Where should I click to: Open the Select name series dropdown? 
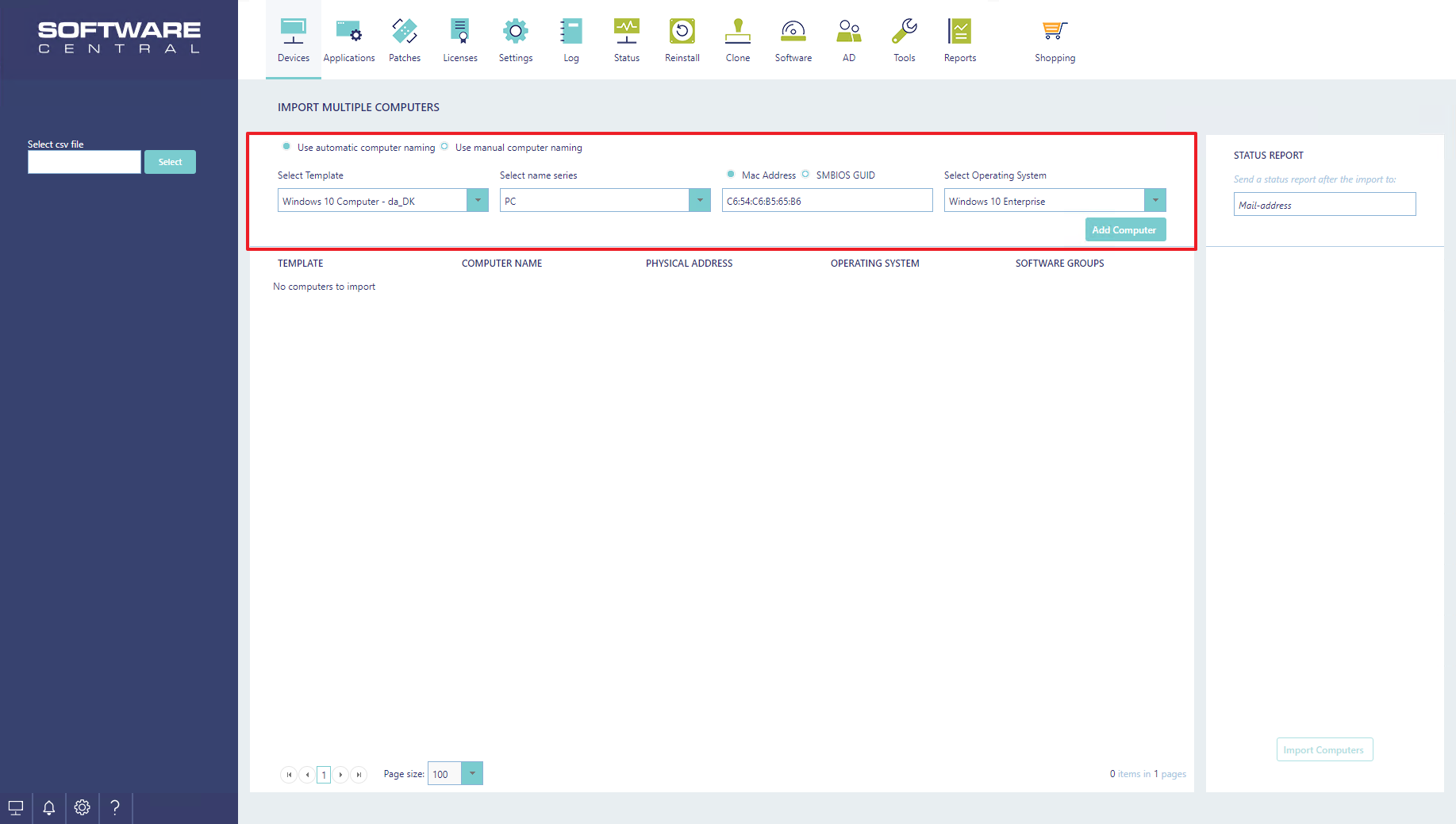[x=700, y=201]
